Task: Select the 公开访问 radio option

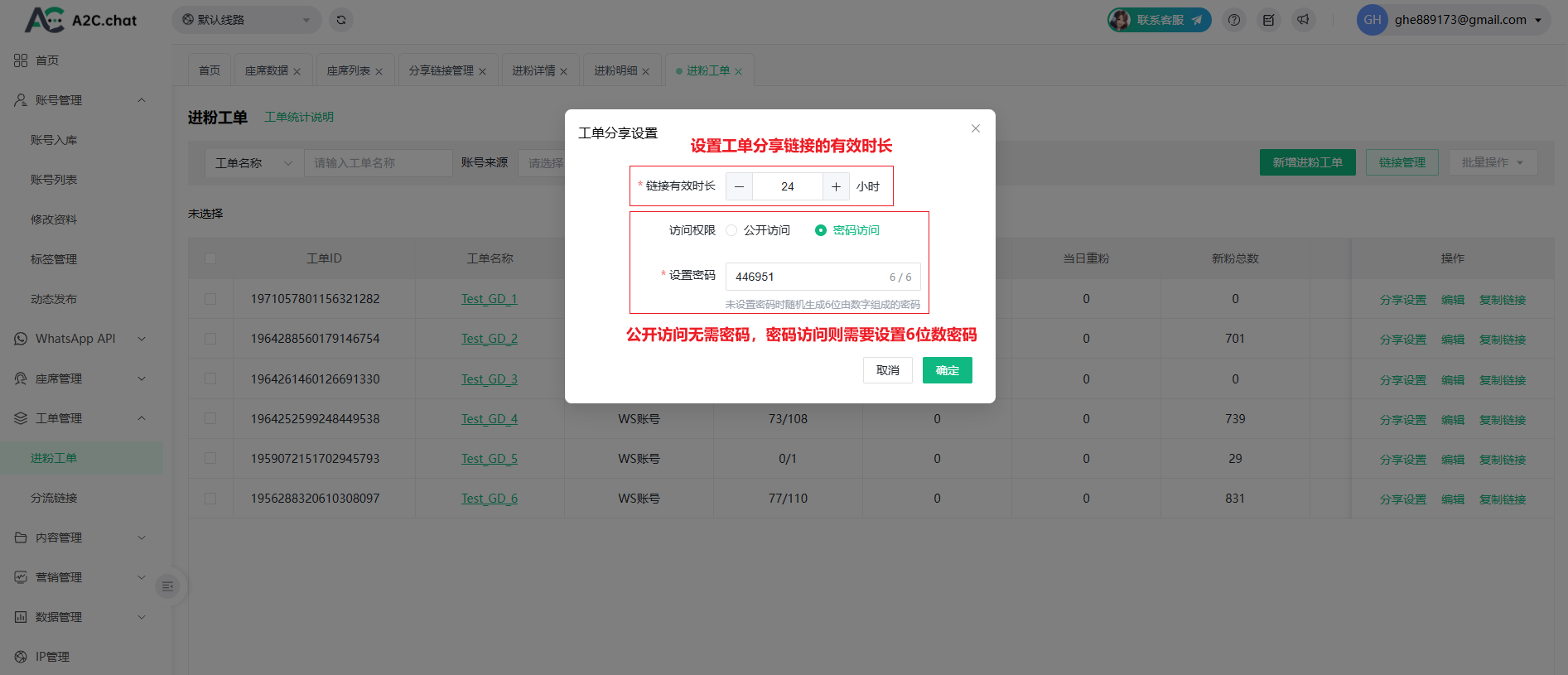Action: pyautogui.click(x=731, y=230)
